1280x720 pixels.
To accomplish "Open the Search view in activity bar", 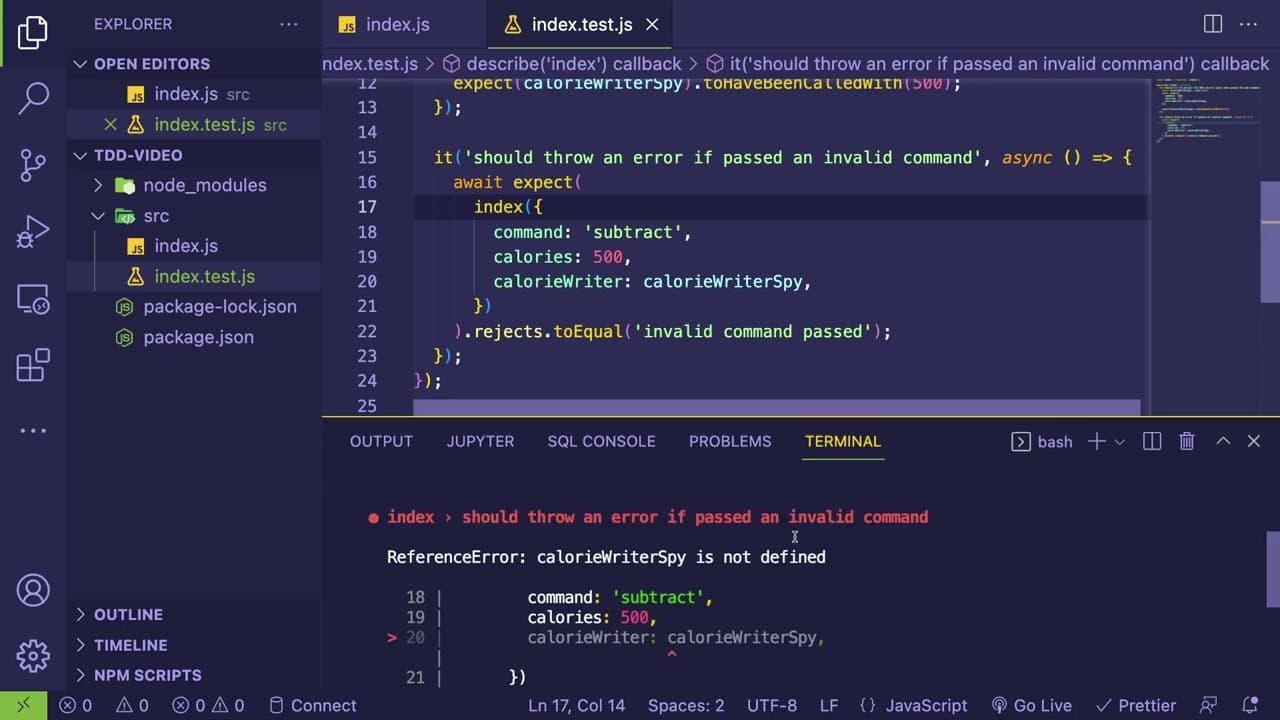I will click(33, 98).
